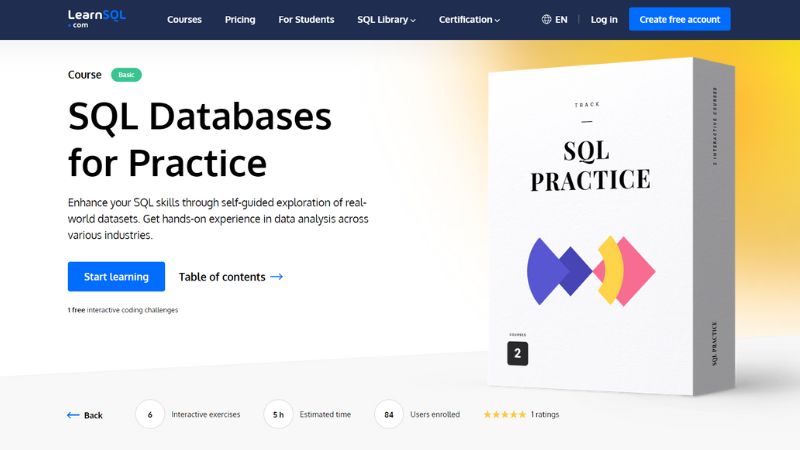Click the 84 users enrolled circle
This screenshot has width=800, height=450.
[x=389, y=415]
